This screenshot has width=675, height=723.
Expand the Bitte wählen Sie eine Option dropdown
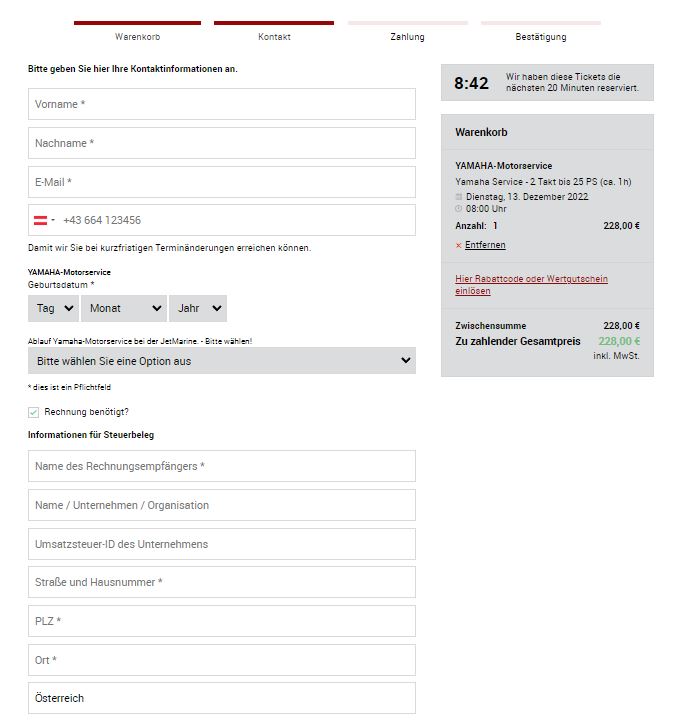point(222,361)
